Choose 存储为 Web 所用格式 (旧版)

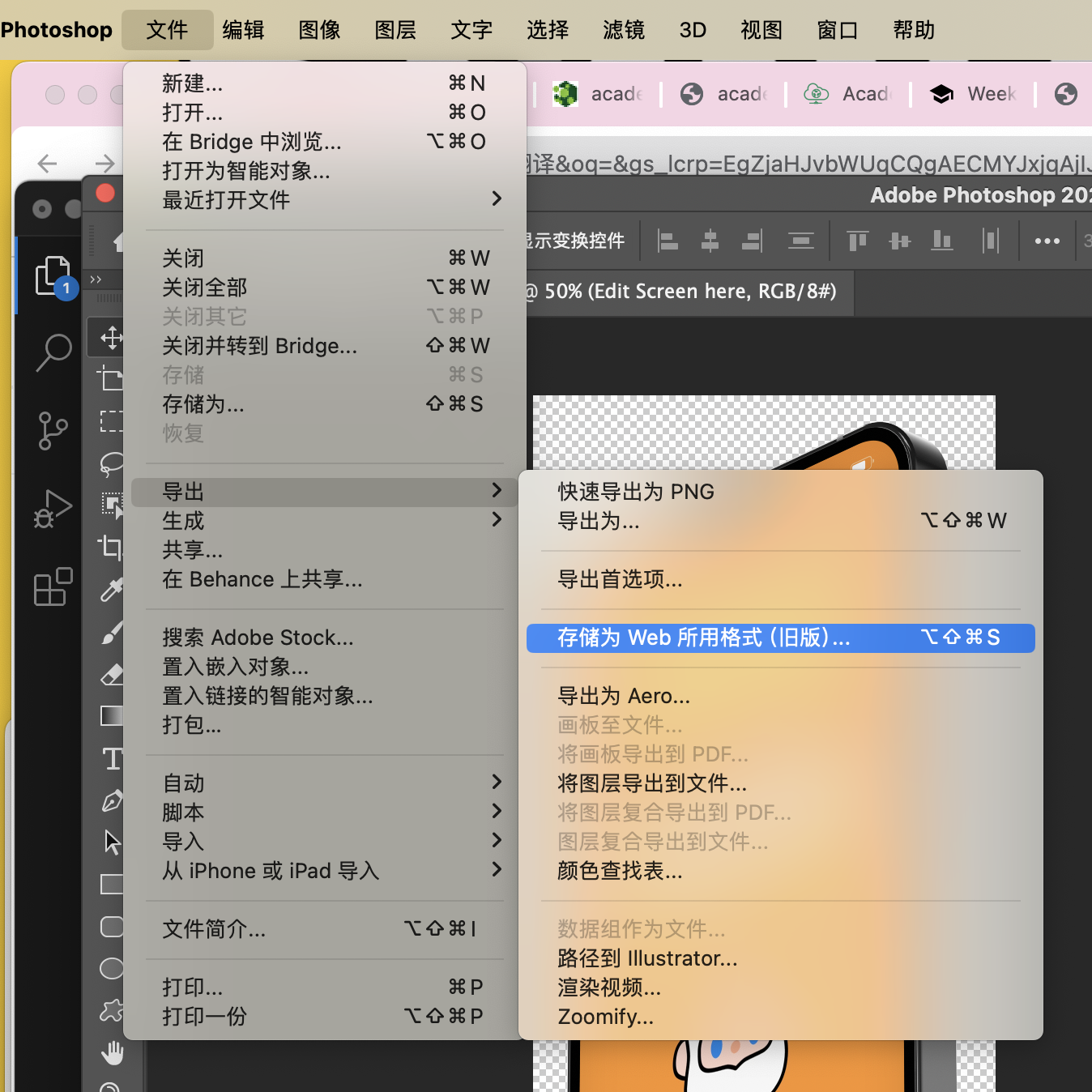pos(781,638)
